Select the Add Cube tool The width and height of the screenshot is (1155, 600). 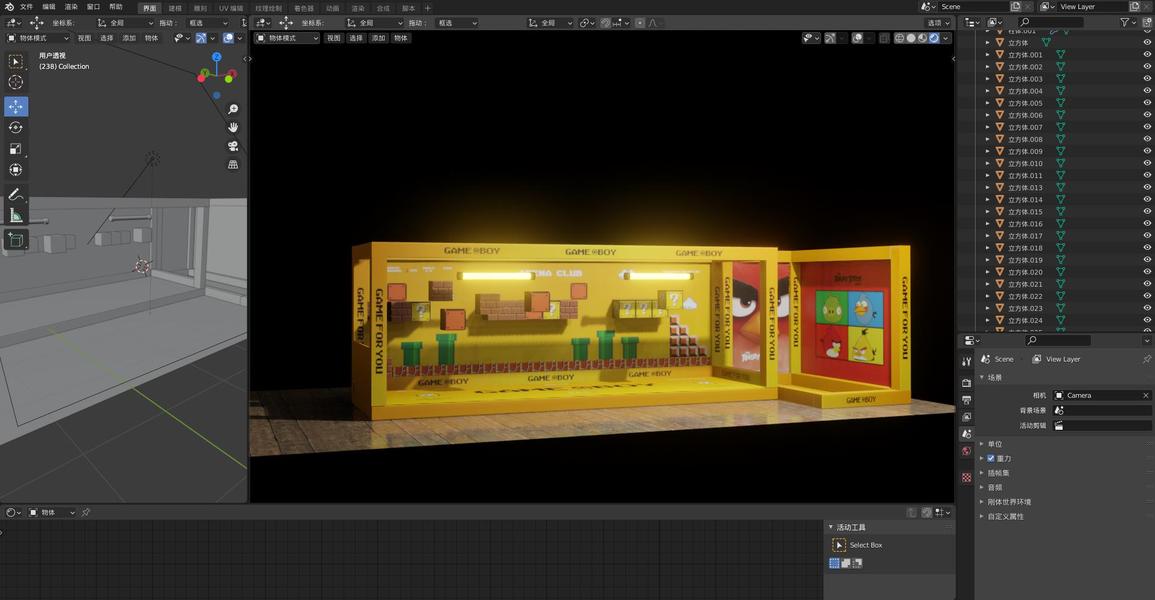15,239
